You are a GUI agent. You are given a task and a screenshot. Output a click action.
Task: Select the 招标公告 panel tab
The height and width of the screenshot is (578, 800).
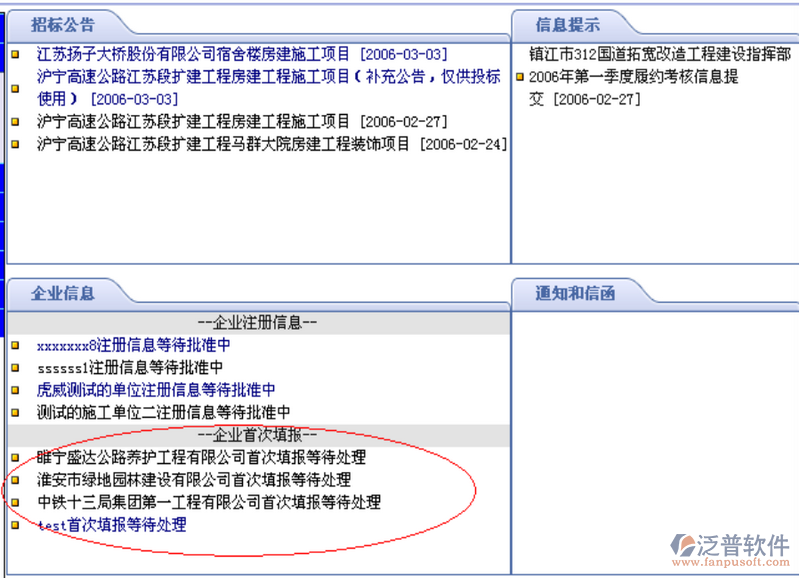point(62,25)
